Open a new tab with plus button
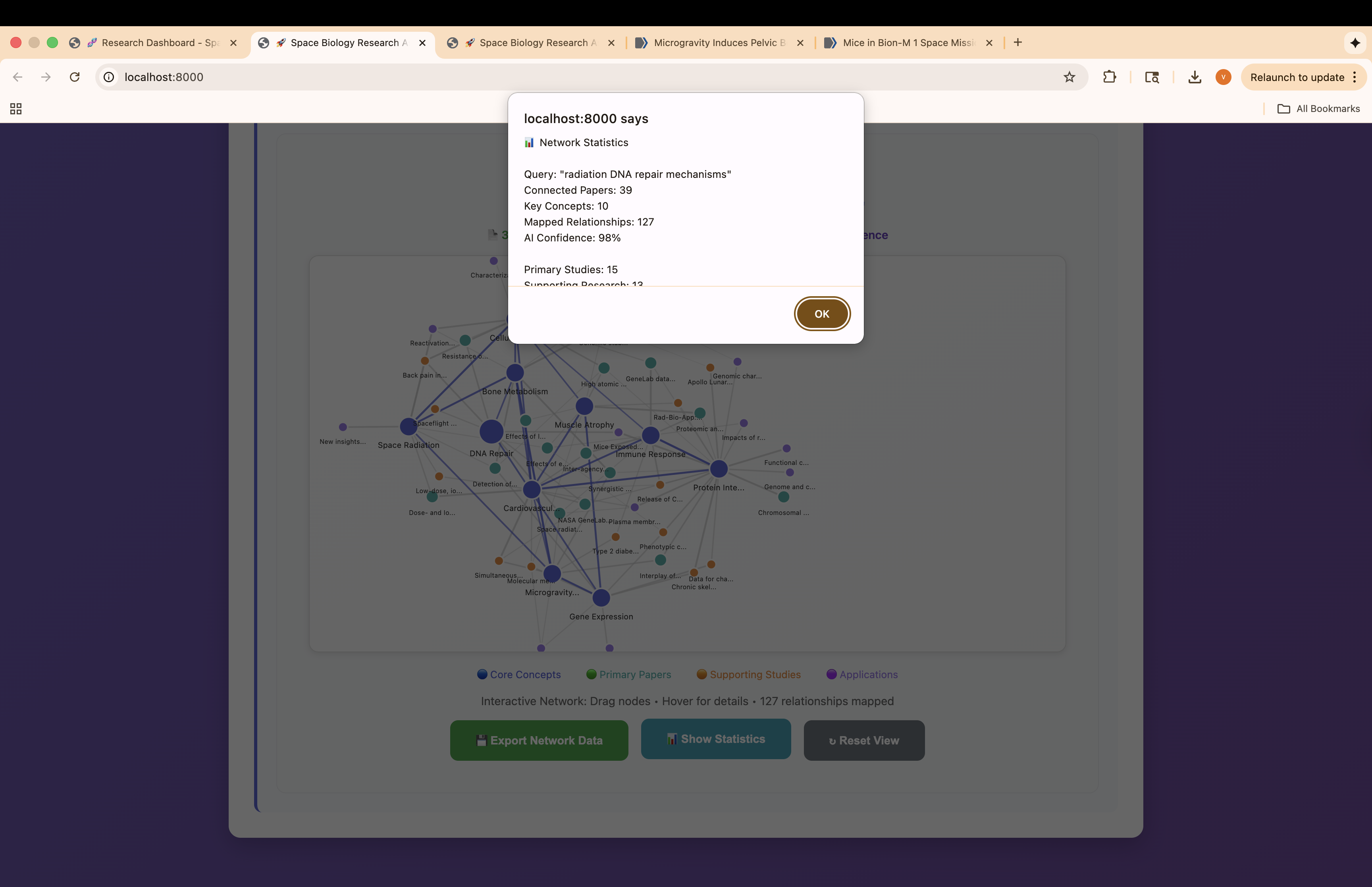This screenshot has height=887, width=1372. [1018, 42]
